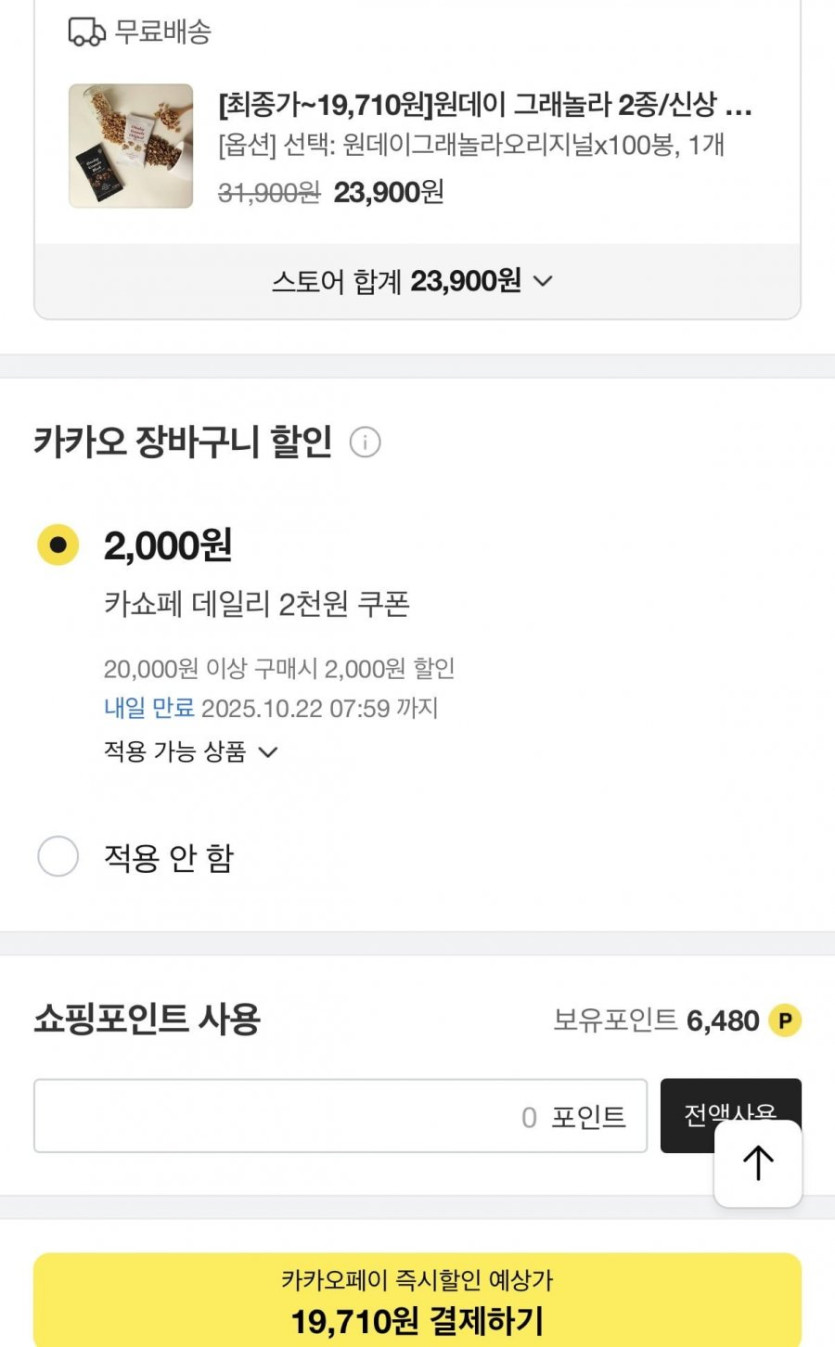835x1347 pixels.
Task: Select the 2,000원 coupon radio button
Action: [x=58, y=545]
